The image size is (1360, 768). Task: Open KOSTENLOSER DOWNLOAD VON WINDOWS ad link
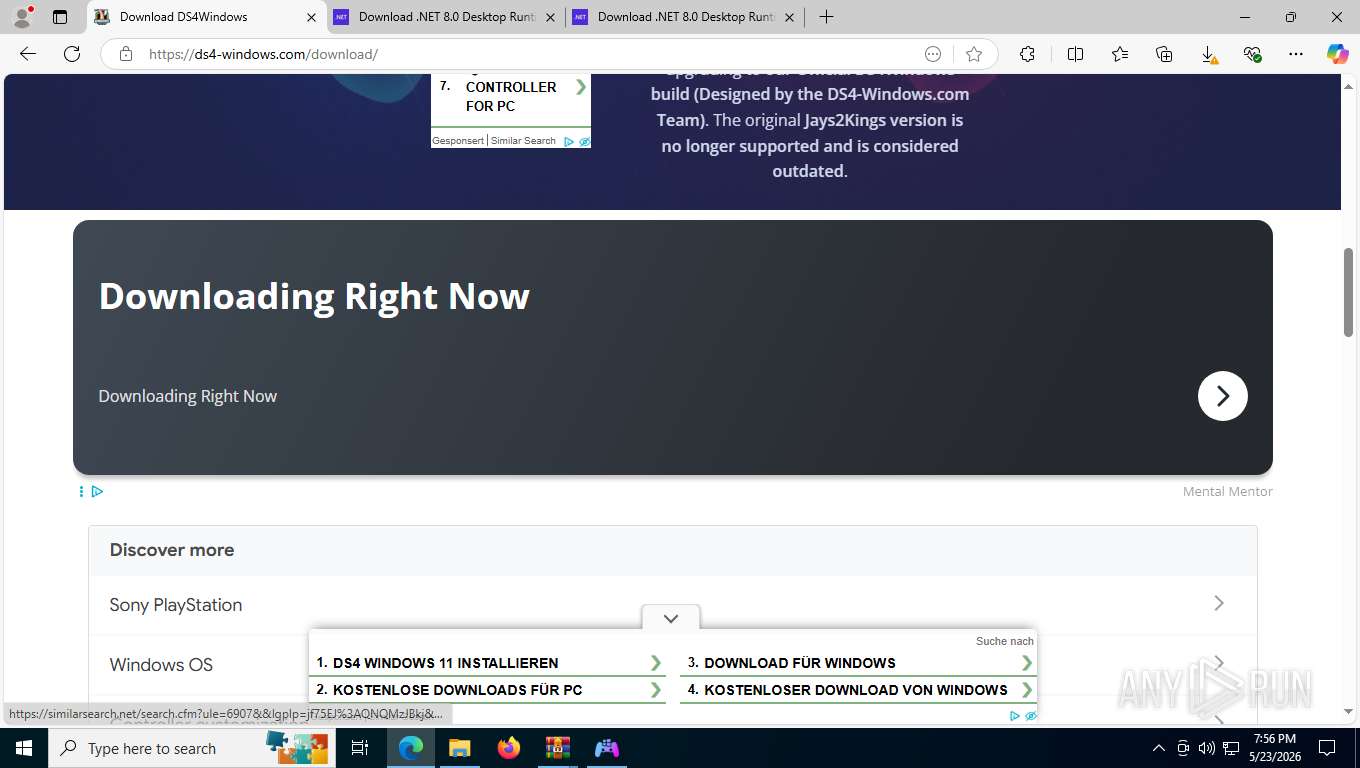855,690
